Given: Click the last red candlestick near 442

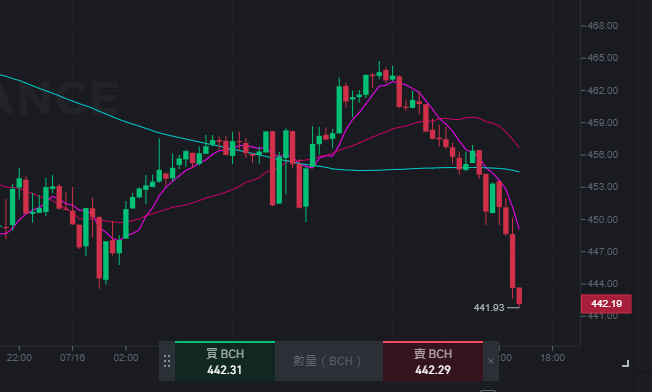Looking at the screenshot, I should tap(519, 296).
